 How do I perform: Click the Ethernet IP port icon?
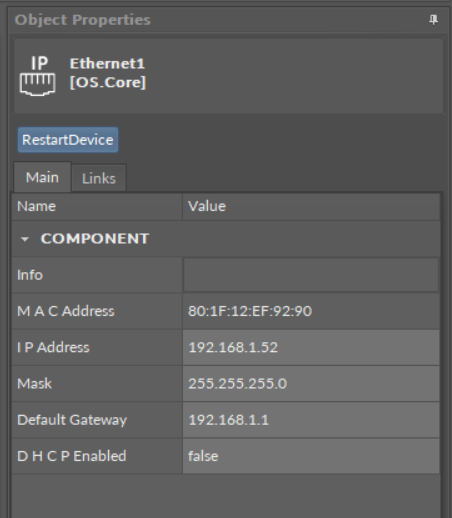tap(38, 76)
